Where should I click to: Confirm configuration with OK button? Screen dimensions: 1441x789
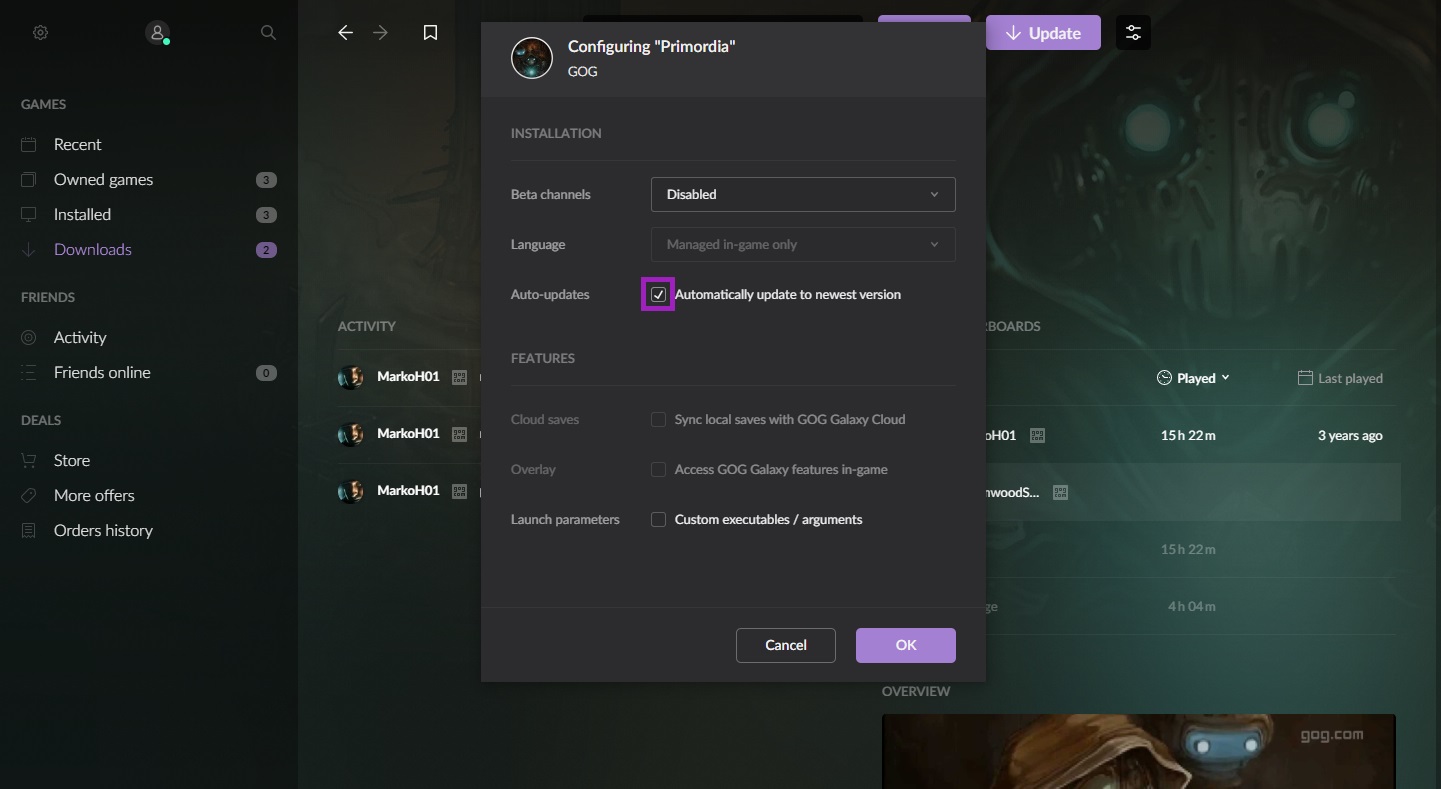coord(906,645)
